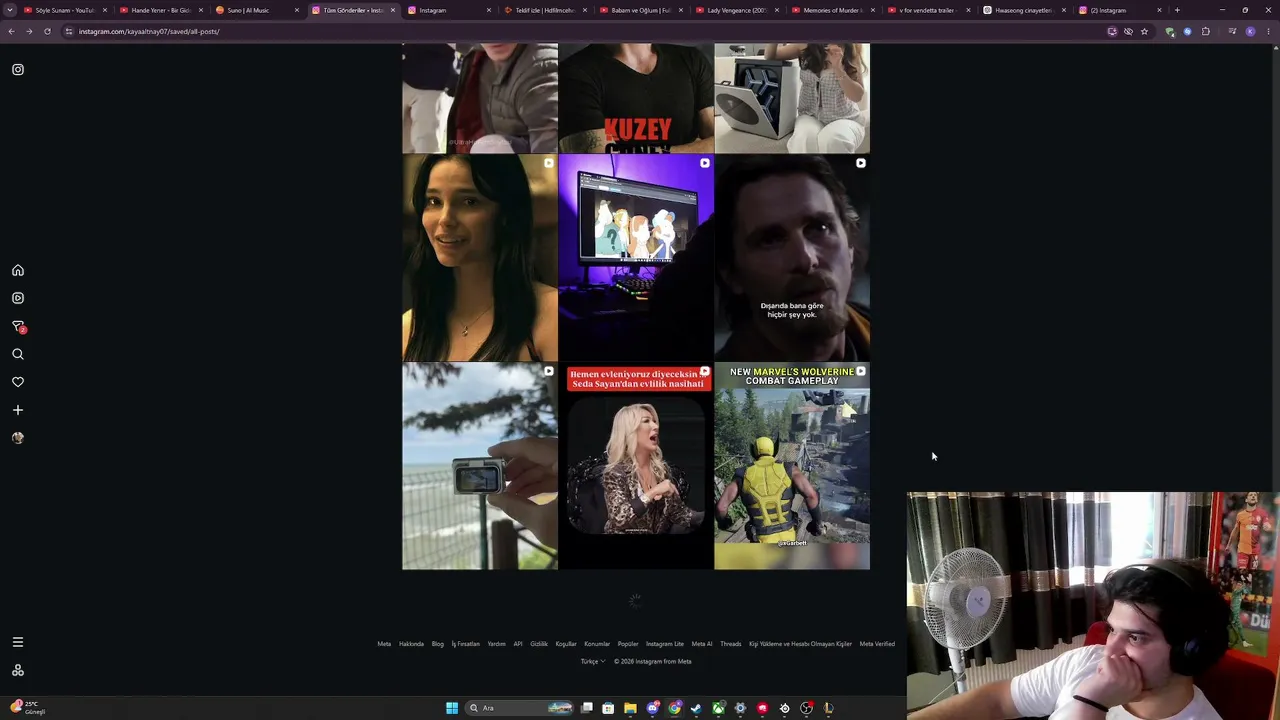1280x720 pixels.
Task: Open the saved post of dark-haired woman
Action: click(x=480, y=258)
